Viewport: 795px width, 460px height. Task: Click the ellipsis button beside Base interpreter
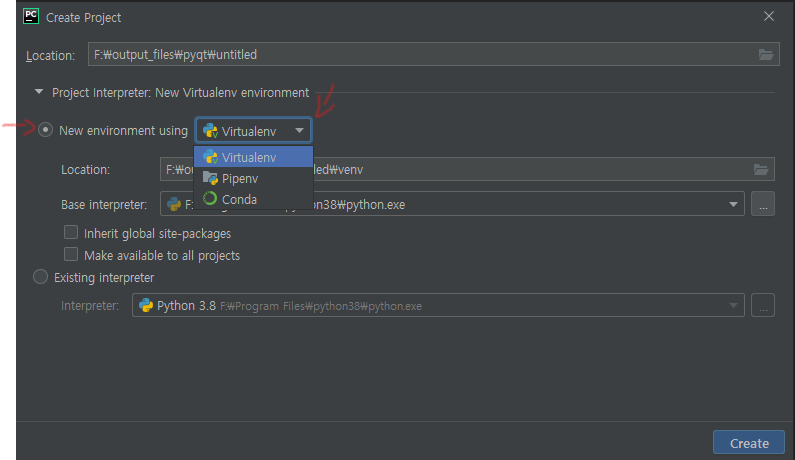click(x=763, y=204)
